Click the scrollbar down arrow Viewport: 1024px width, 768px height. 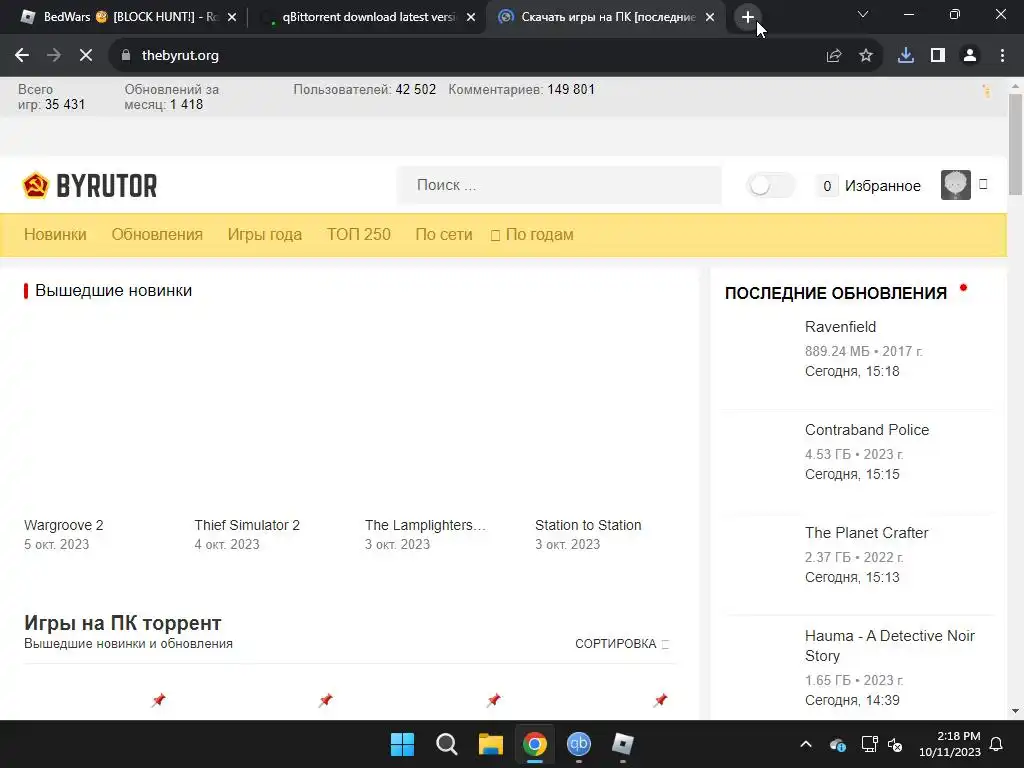[1015, 711]
